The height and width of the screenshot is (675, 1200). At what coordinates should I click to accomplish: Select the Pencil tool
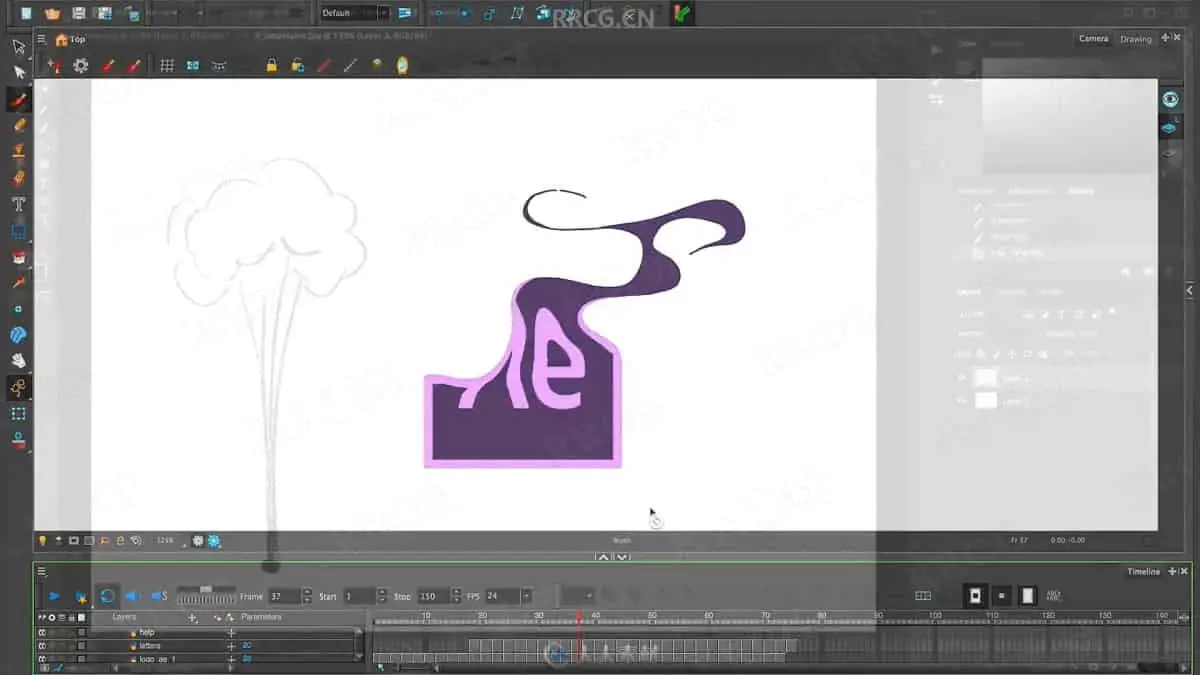pyautogui.click(x=18, y=125)
